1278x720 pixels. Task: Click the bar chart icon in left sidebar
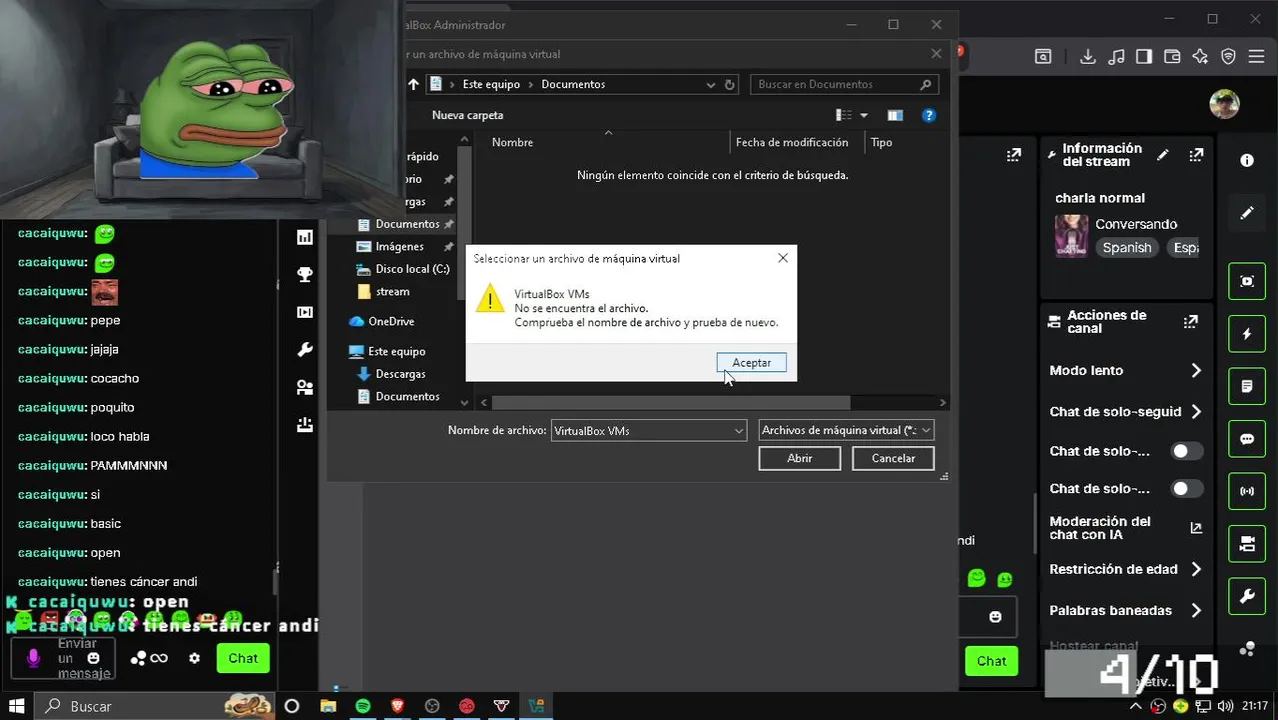pyautogui.click(x=305, y=237)
